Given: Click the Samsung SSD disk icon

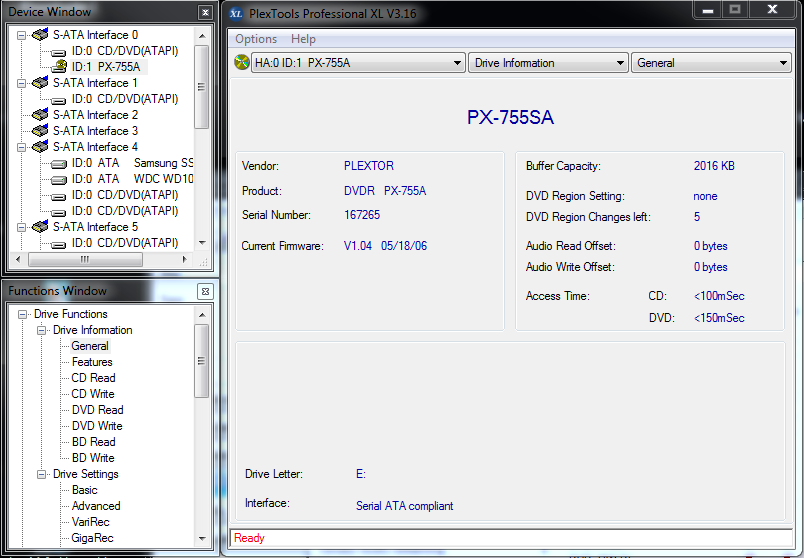Looking at the screenshot, I should (x=59, y=164).
